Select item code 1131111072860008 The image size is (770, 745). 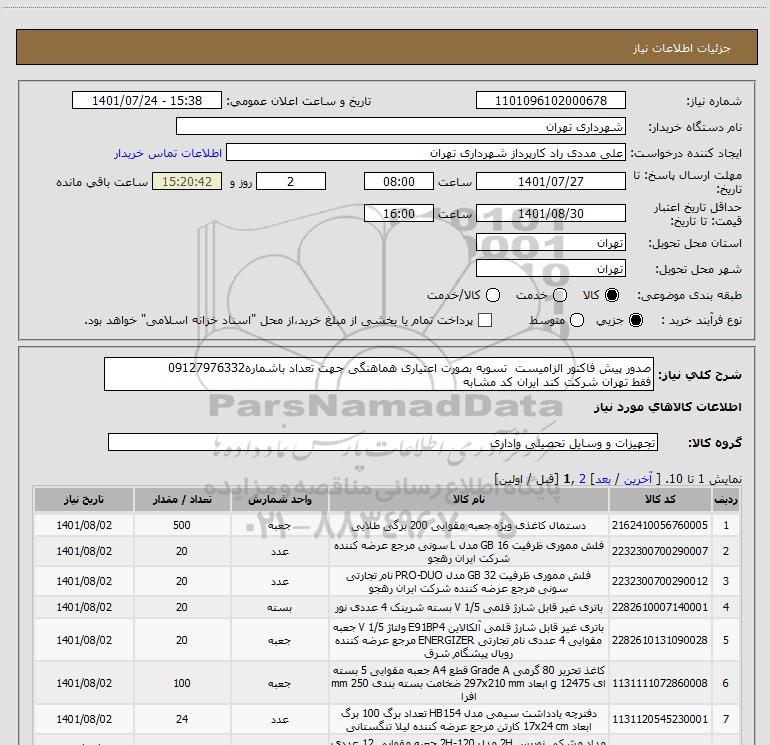pos(660,683)
